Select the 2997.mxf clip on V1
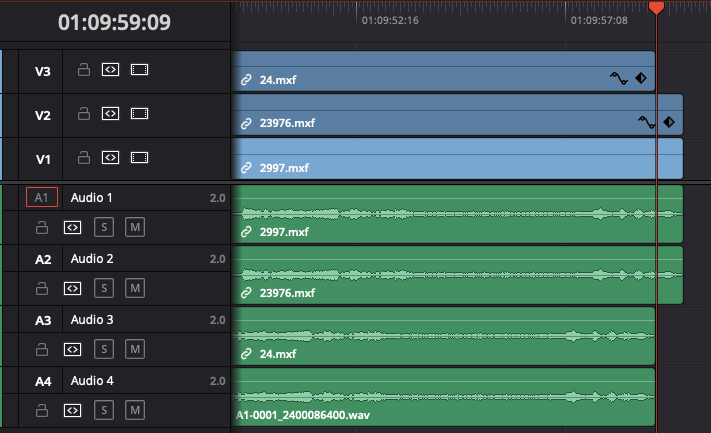 click(457, 159)
